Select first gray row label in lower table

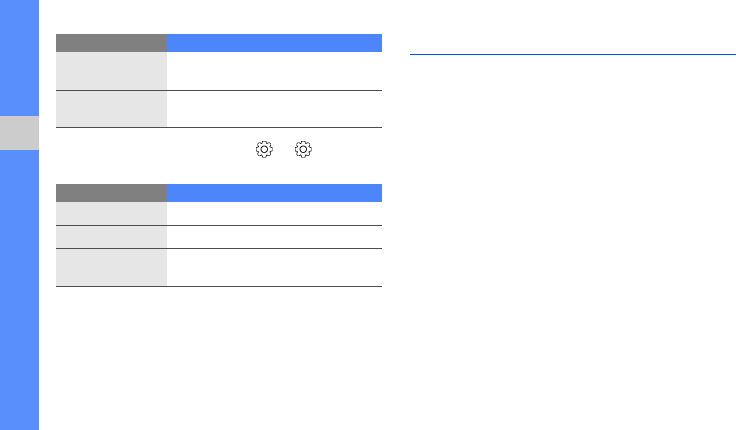[111, 213]
